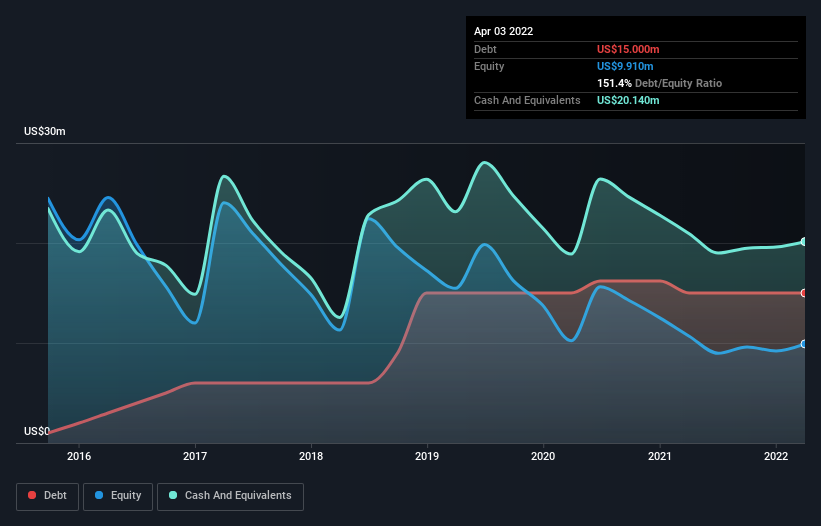Click the Debt label in tooltip
821x526 pixels.
coord(485,49)
